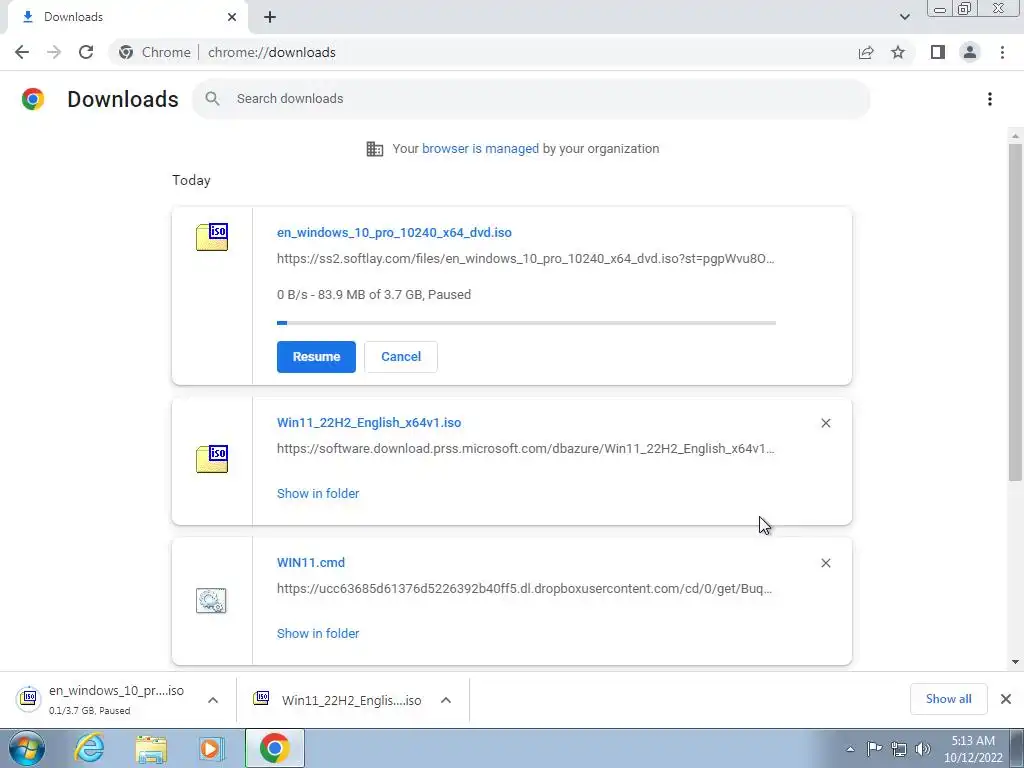Image resolution: width=1024 pixels, height=768 pixels.
Task: Open the network tray icon
Action: pos(899,749)
